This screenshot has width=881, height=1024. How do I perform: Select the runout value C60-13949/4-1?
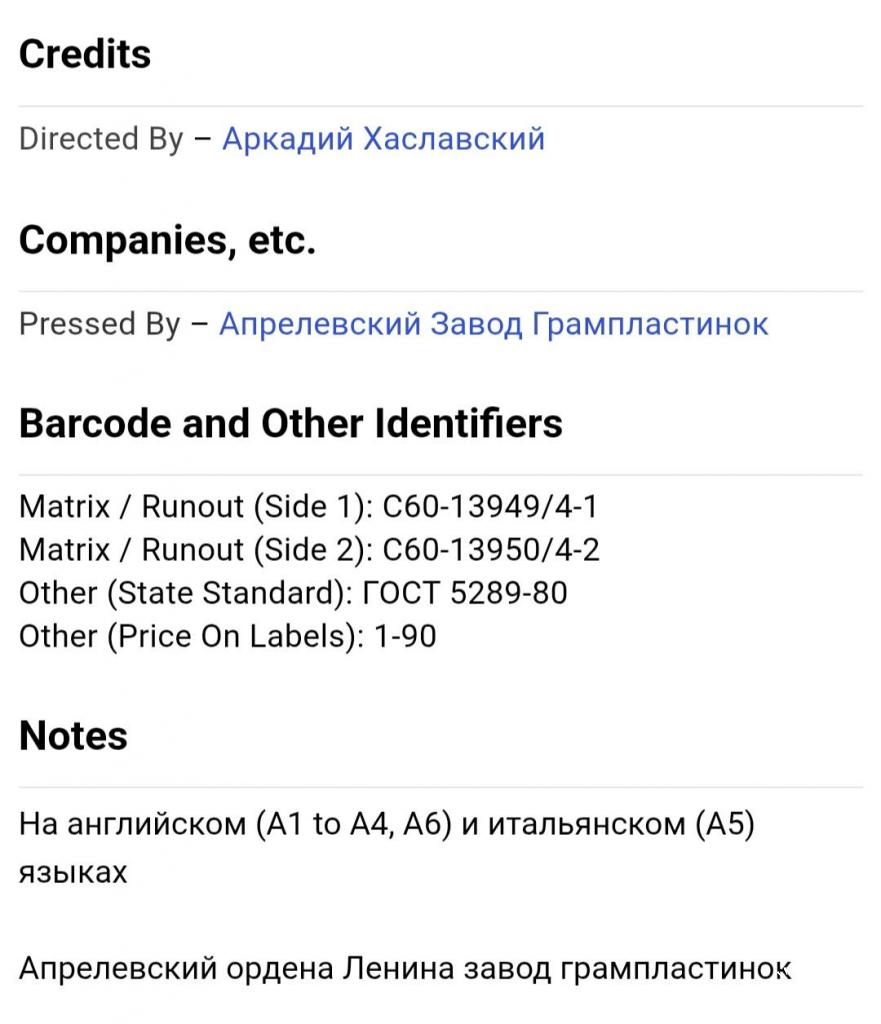point(490,507)
